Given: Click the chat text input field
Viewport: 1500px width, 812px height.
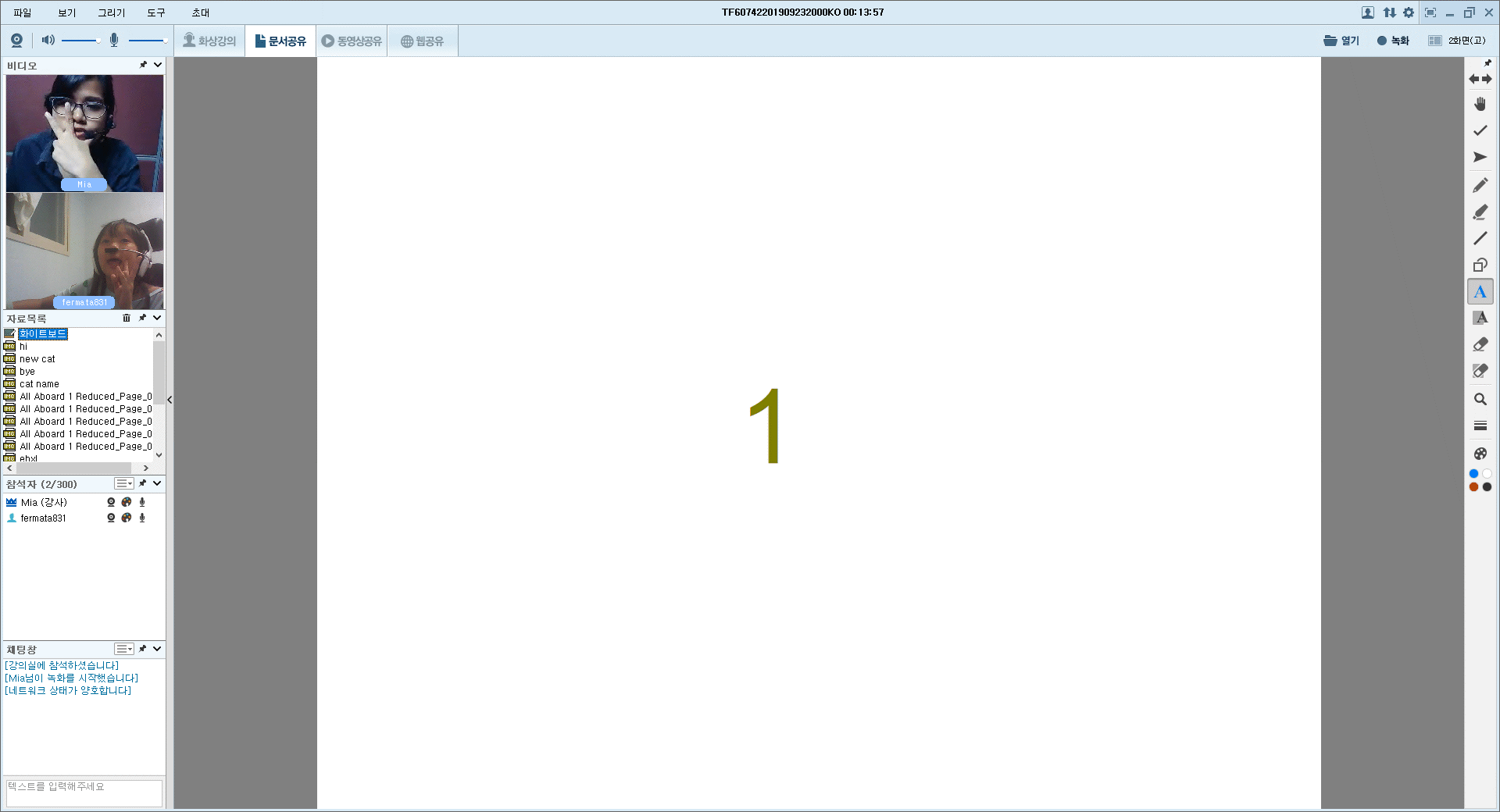Looking at the screenshot, I should 84,792.
